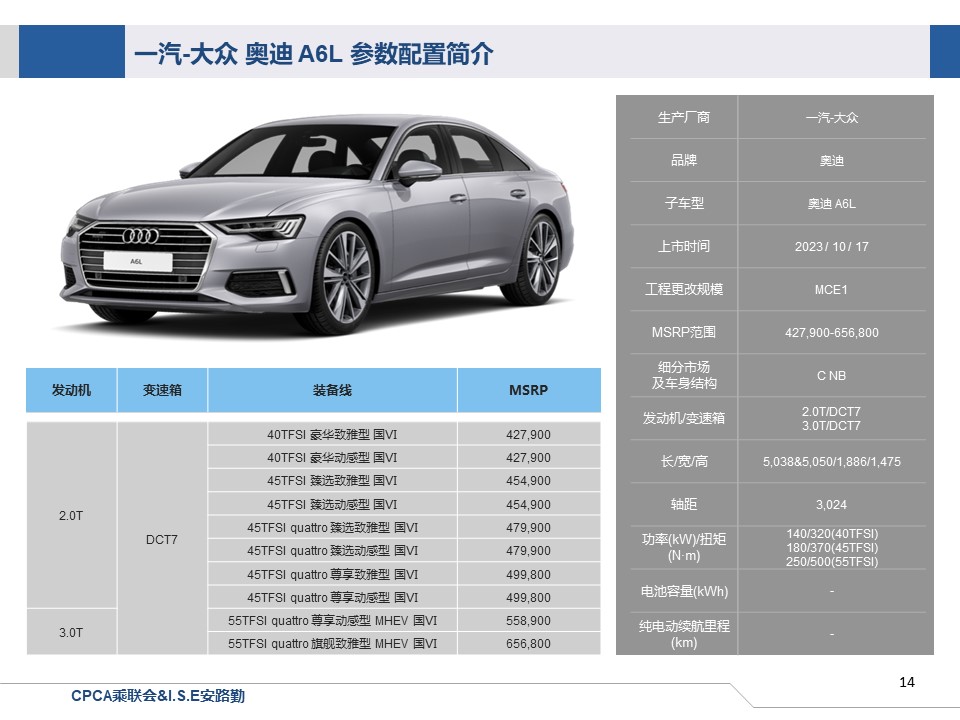This screenshot has width=960, height=720.
Task: Click the '发动机/变速箱' label
Action: pos(684,418)
